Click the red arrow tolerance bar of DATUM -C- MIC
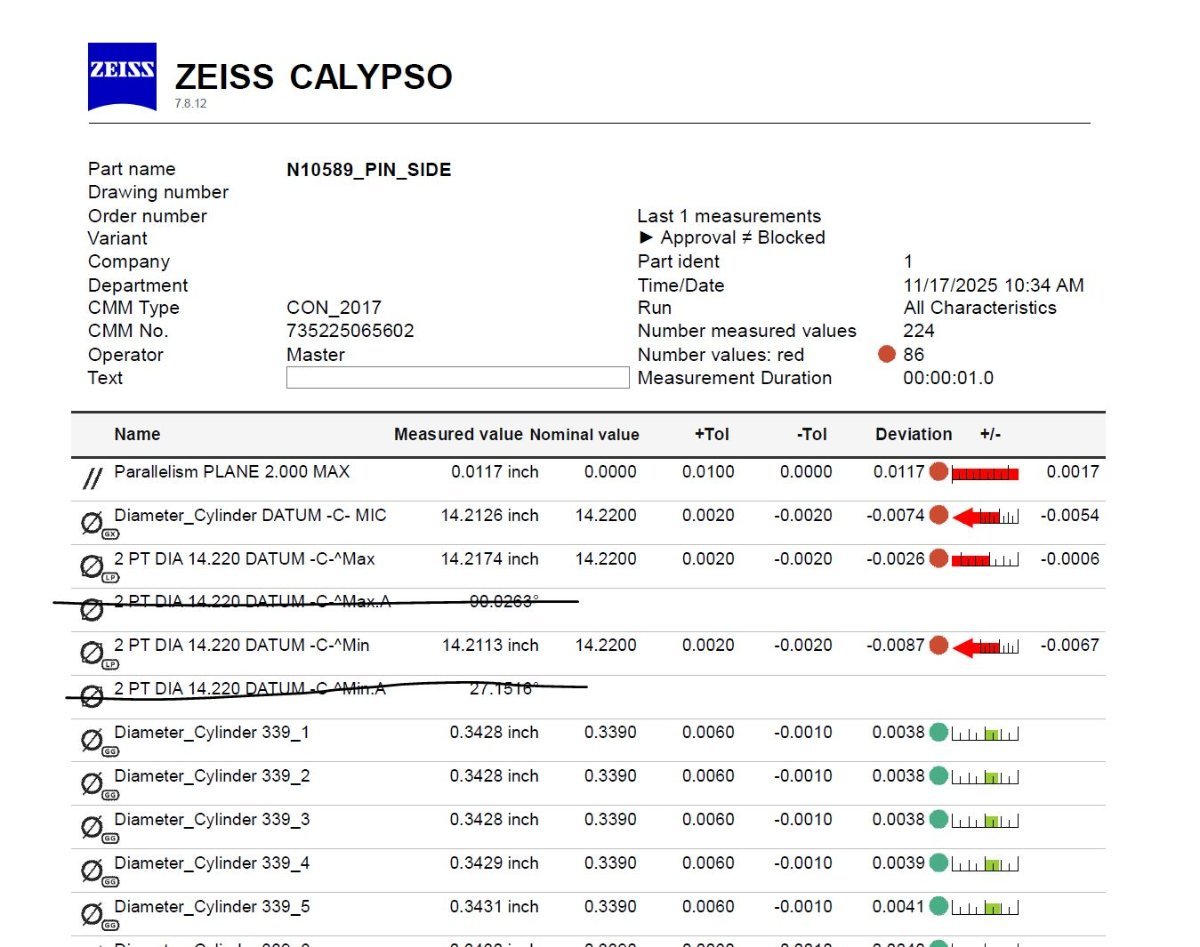Screen dimensions: 1200x947 pos(985,517)
